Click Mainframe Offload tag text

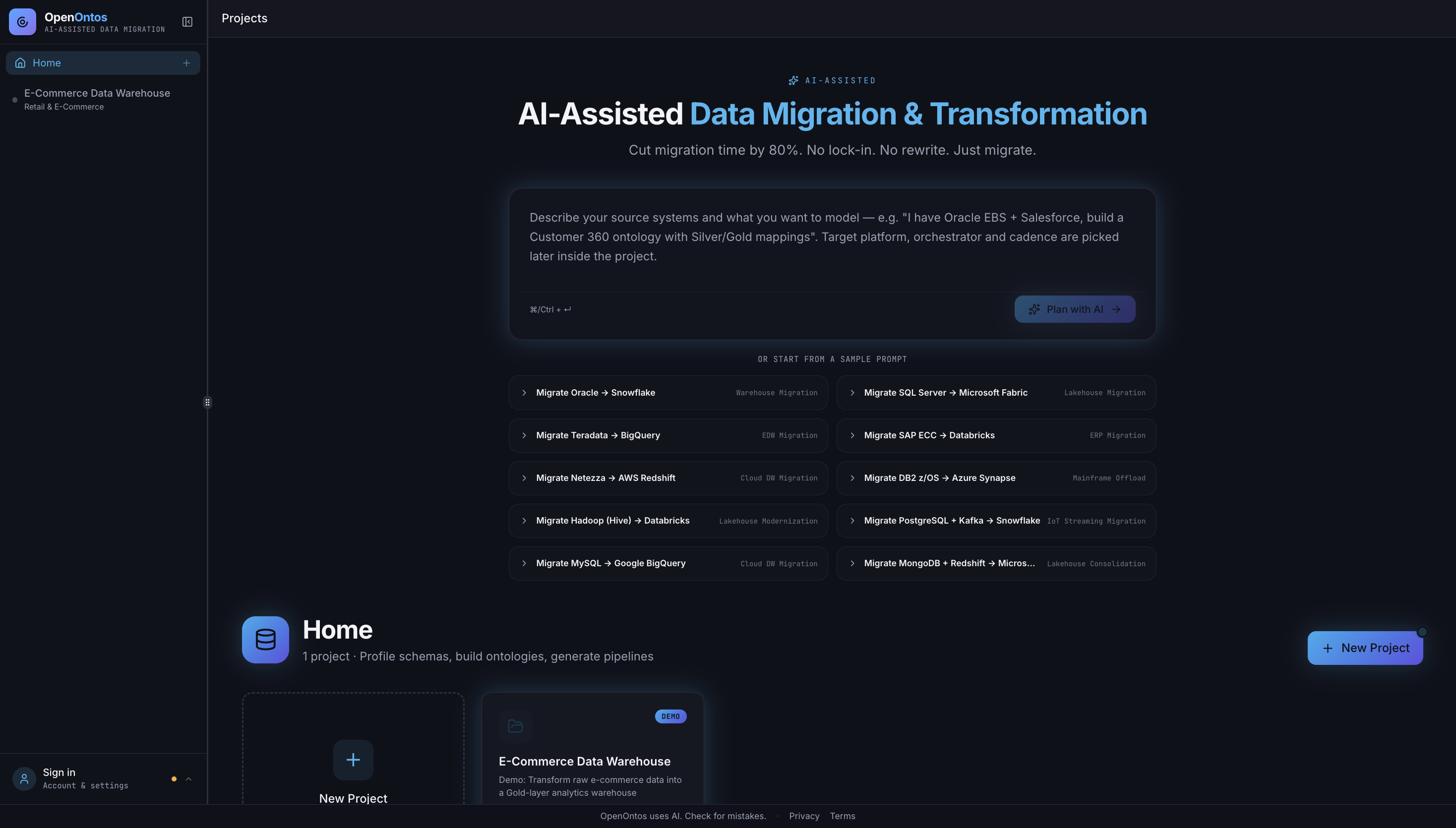1109,478
